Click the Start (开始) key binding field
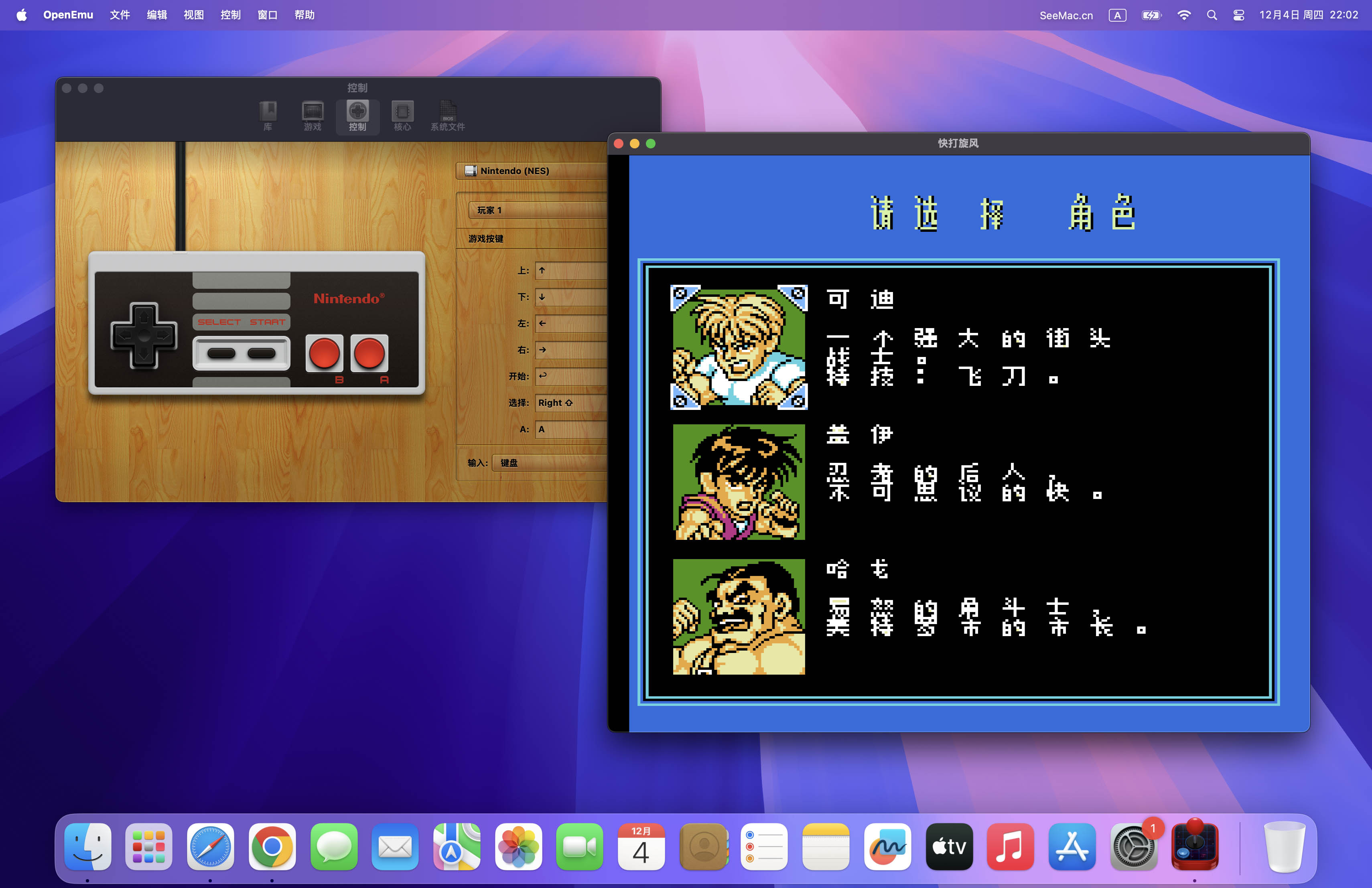 click(x=571, y=376)
